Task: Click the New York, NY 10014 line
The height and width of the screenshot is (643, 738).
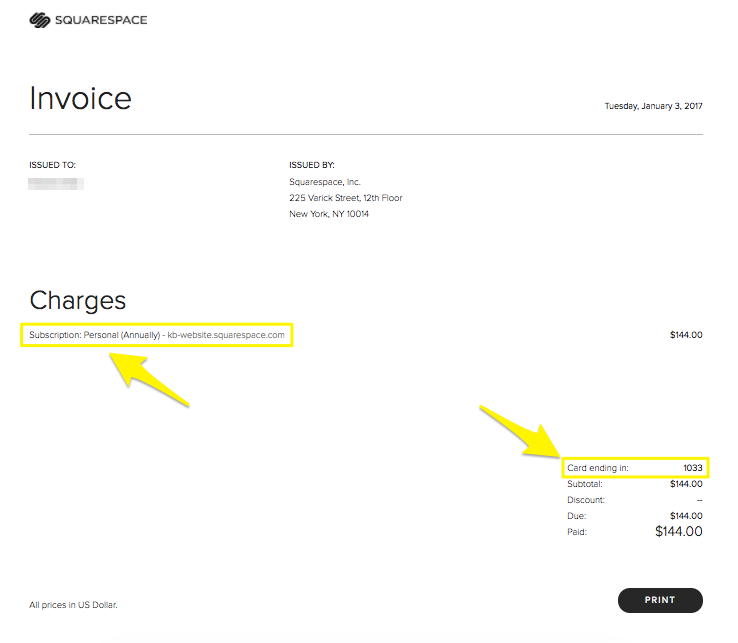Action: (x=329, y=214)
